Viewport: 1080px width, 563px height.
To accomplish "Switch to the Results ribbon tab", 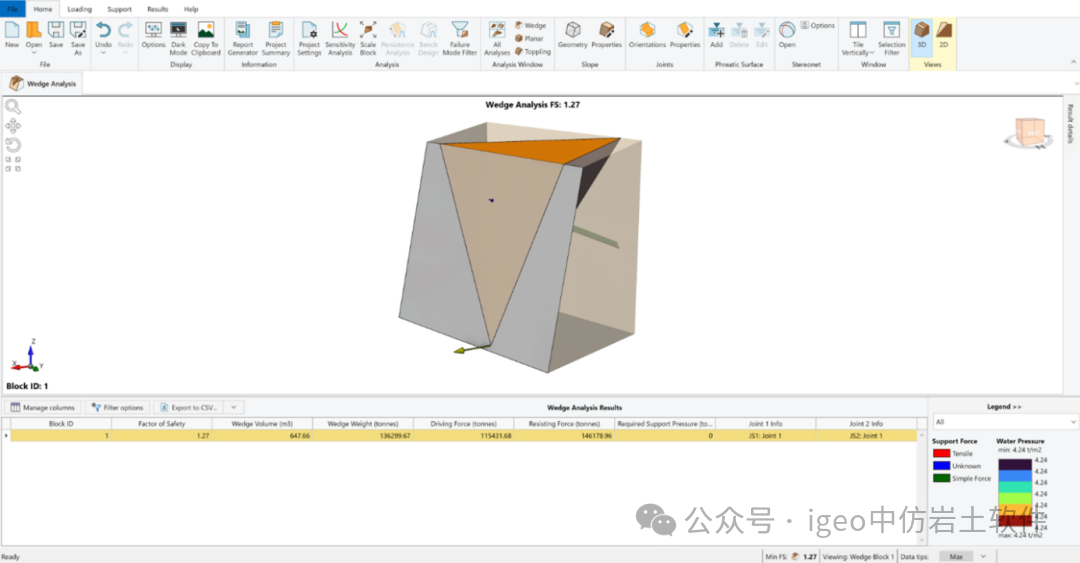I will [158, 9].
